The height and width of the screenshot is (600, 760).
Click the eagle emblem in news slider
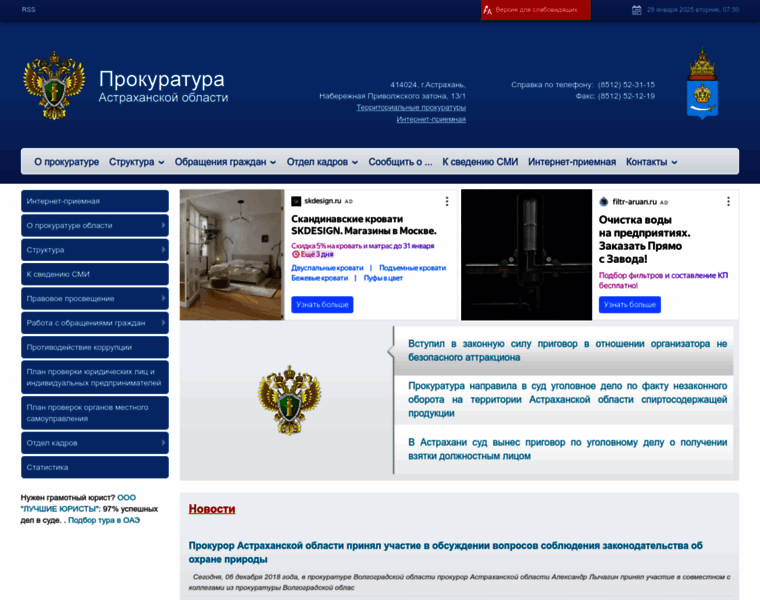pyautogui.click(x=289, y=400)
